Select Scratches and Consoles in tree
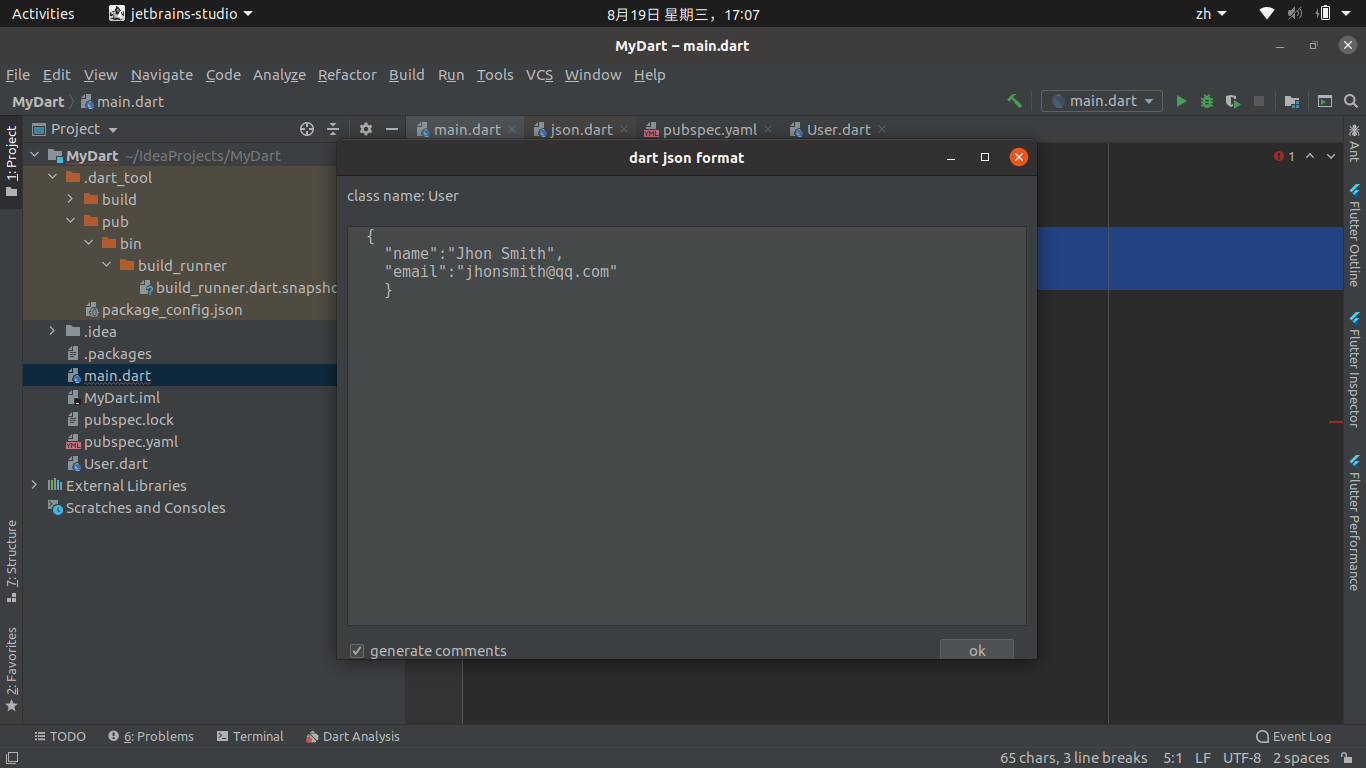 pos(145,508)
